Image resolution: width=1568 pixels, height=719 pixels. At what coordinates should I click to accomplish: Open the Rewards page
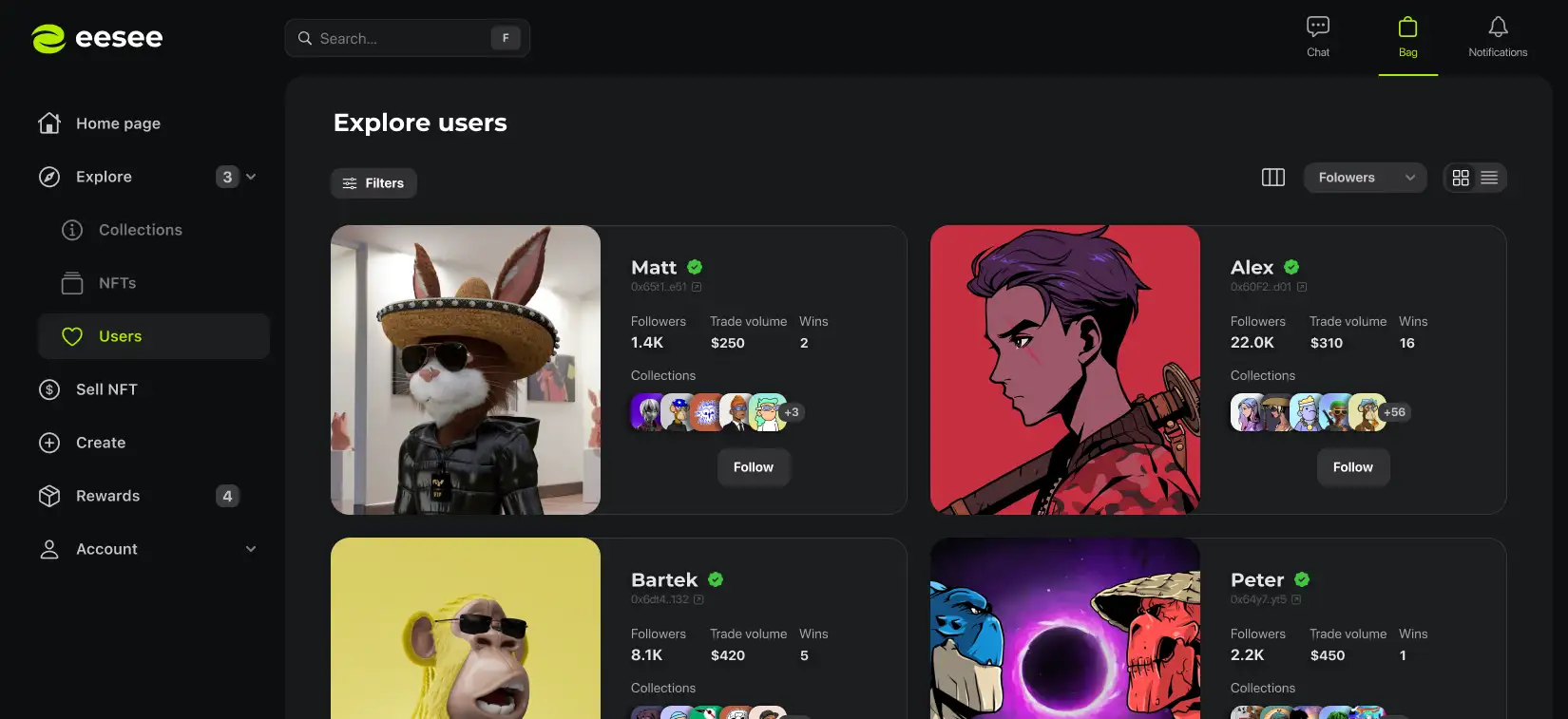pyautogui.click(x=107, y=496)
